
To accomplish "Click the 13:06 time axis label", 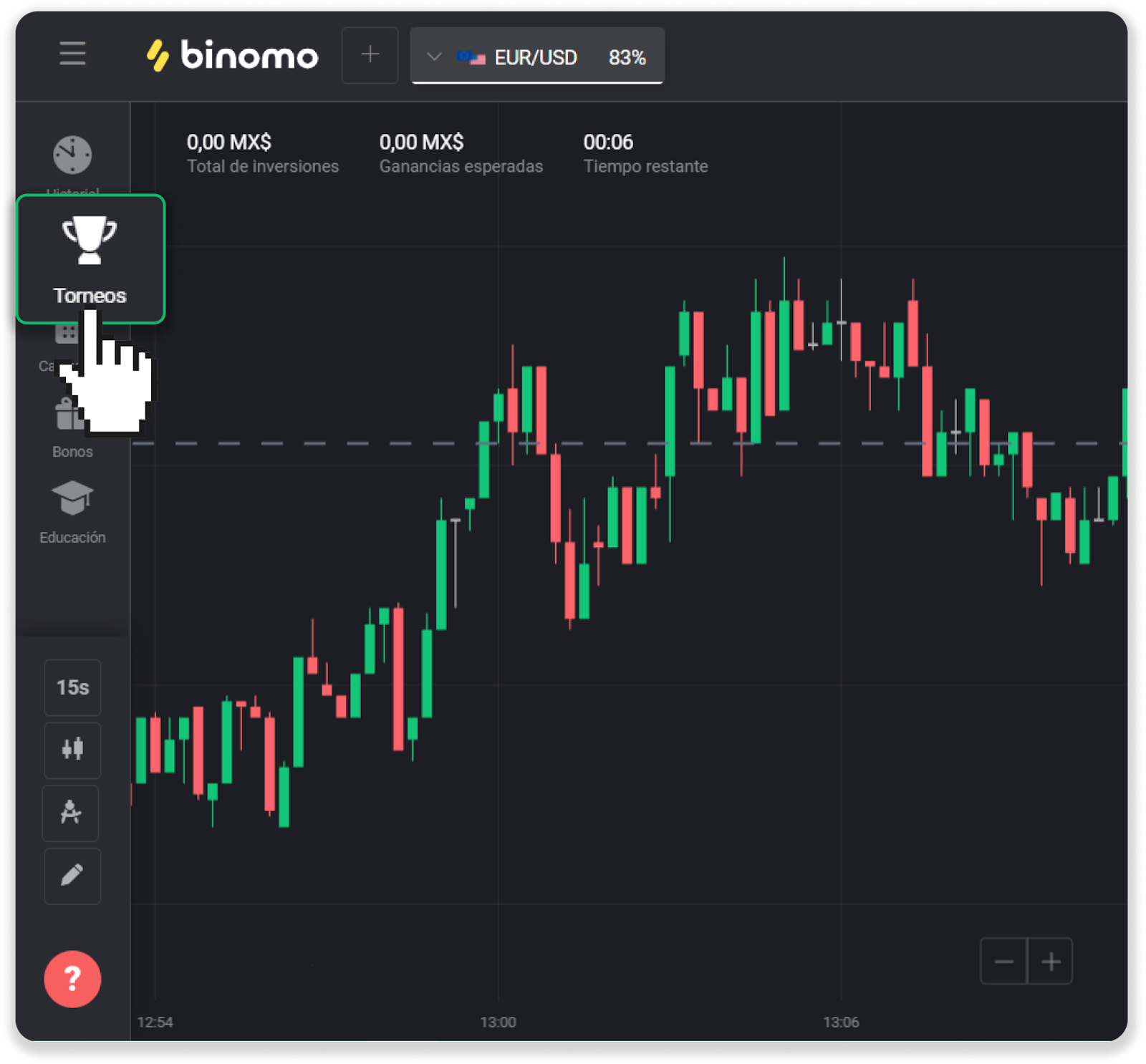I will (x=841, y=1022).
